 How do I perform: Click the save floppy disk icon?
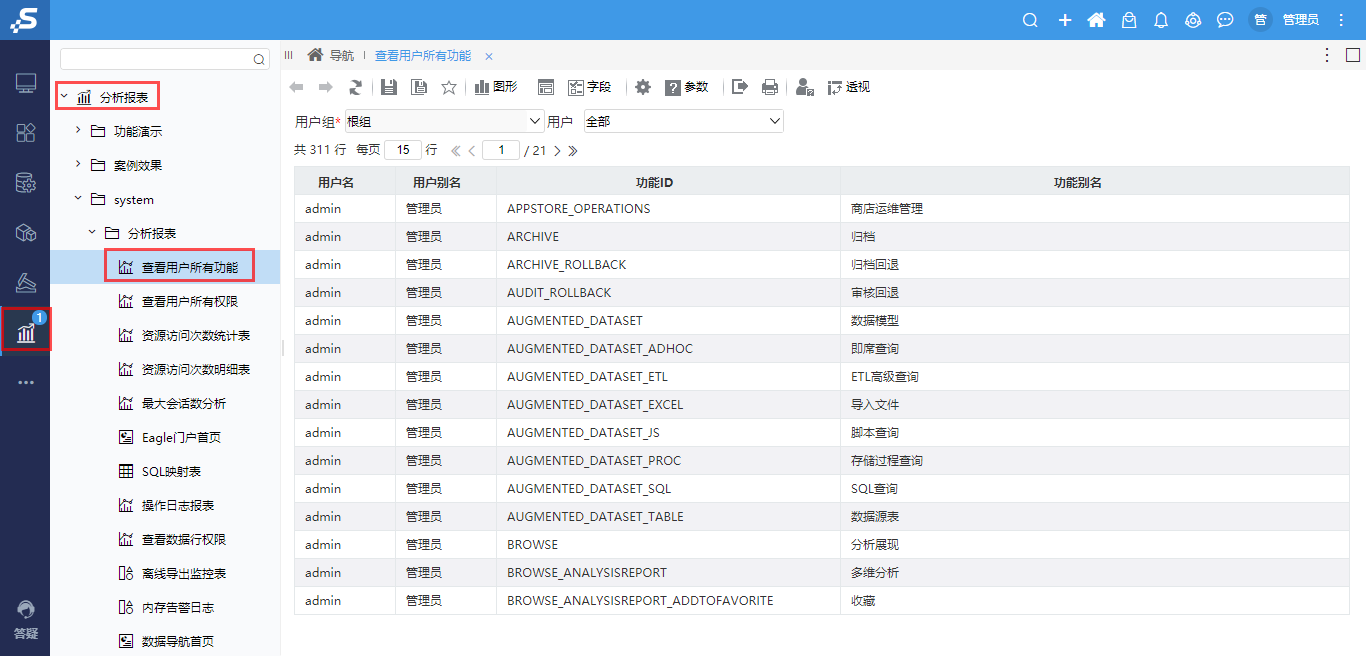click(389, 87)
